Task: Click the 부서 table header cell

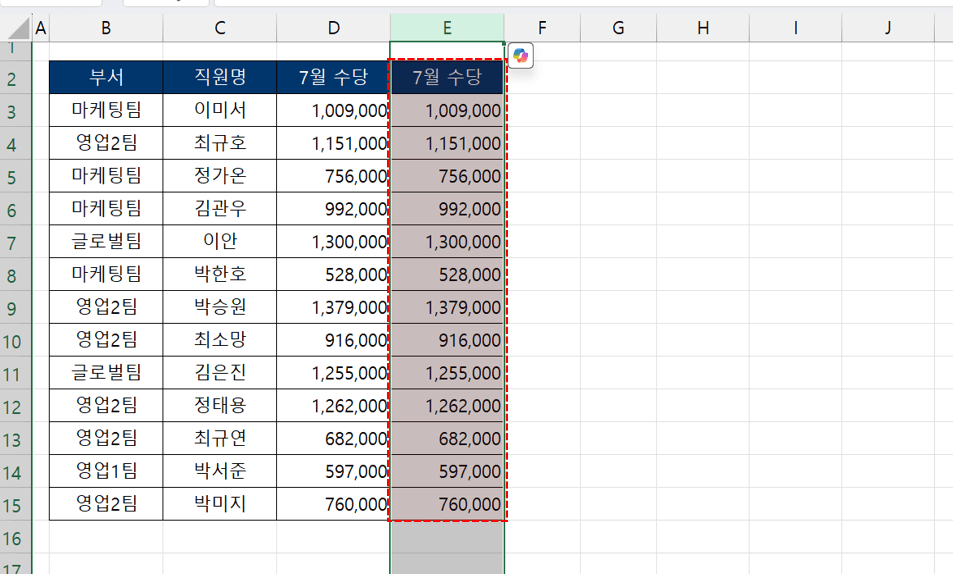Action: pyautogui.click(x=106, y=78)
